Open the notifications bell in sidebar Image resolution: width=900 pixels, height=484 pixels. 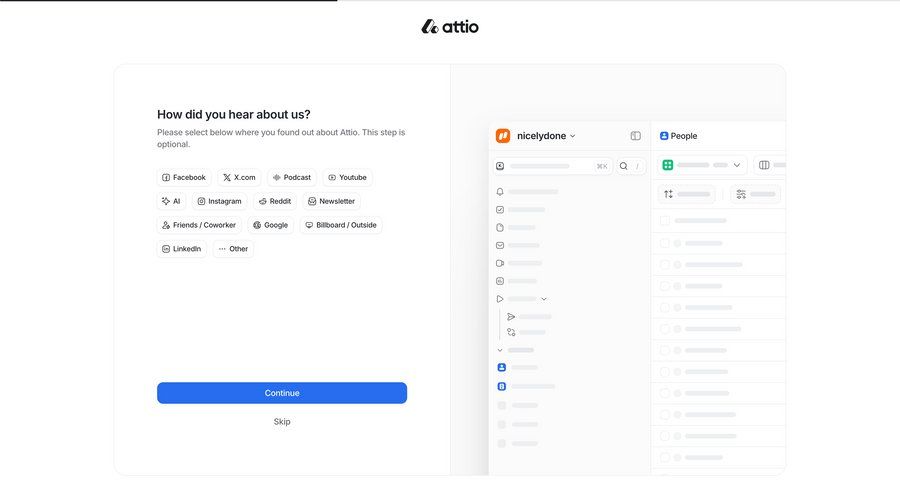500,192
